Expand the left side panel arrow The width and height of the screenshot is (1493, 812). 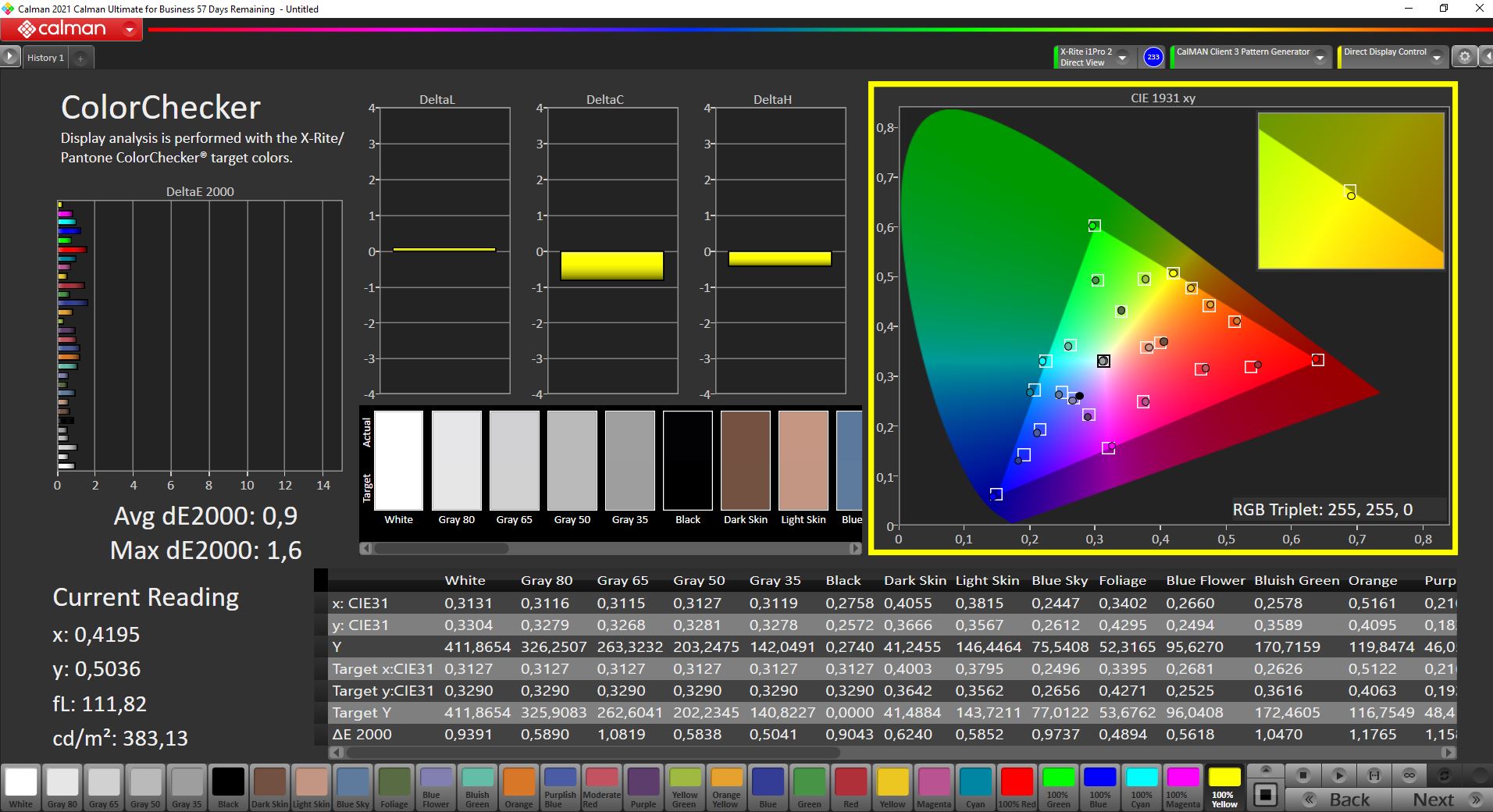[9, 57]
